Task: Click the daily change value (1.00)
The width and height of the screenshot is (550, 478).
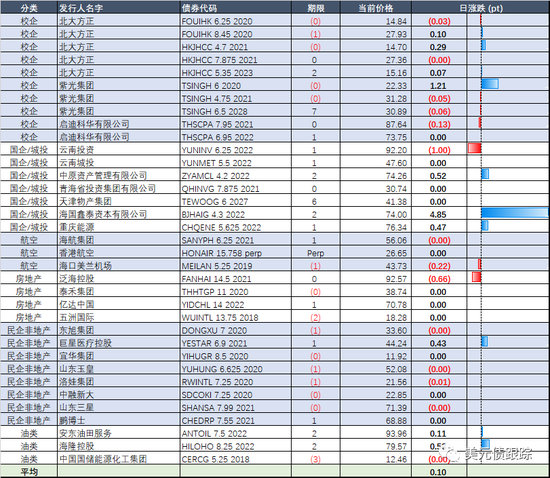Action: [439, 150]
